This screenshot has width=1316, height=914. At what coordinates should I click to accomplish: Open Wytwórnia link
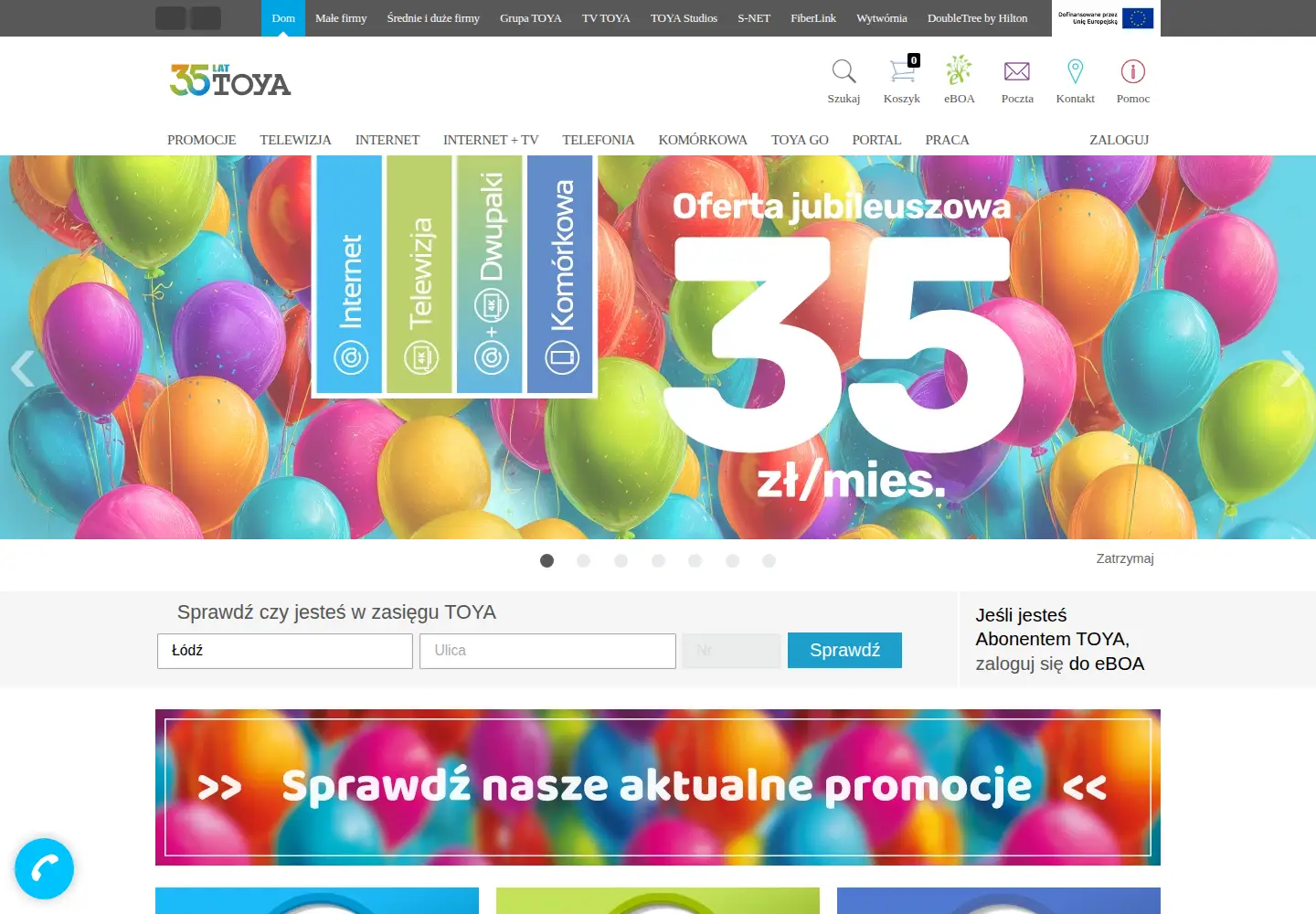pyautogui.click(x=882, y=18)
